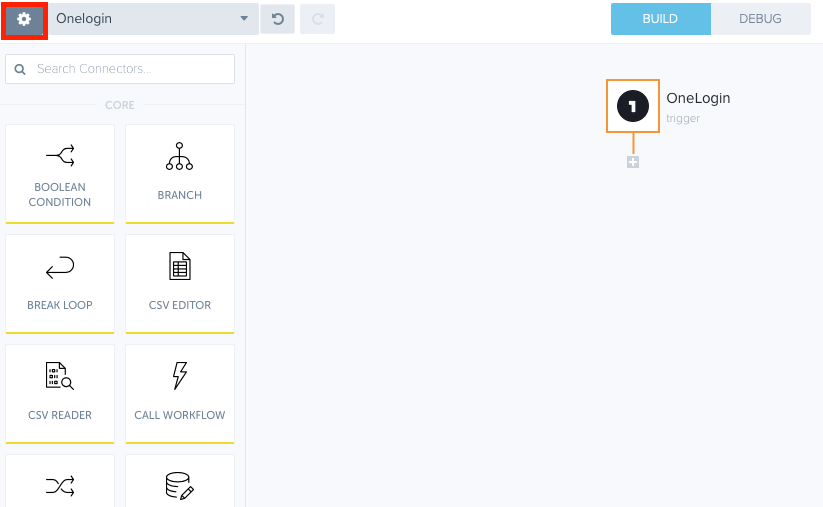Click the CORE section heading
The width and height of the screenshot is (823, 507).
pyautogui.click(x=120, y=105)
